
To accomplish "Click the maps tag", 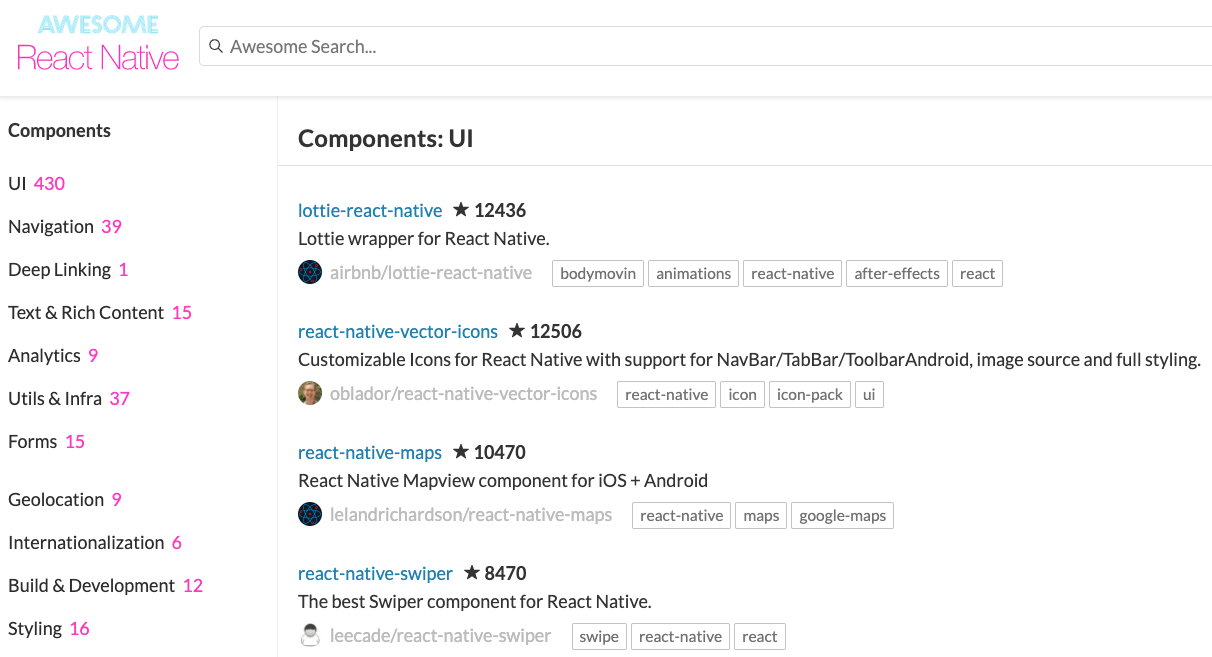I will (762, 515).
